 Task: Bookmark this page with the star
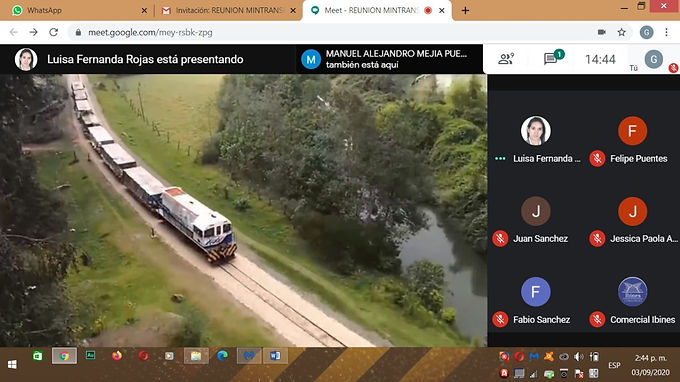[x=621, y=32]
